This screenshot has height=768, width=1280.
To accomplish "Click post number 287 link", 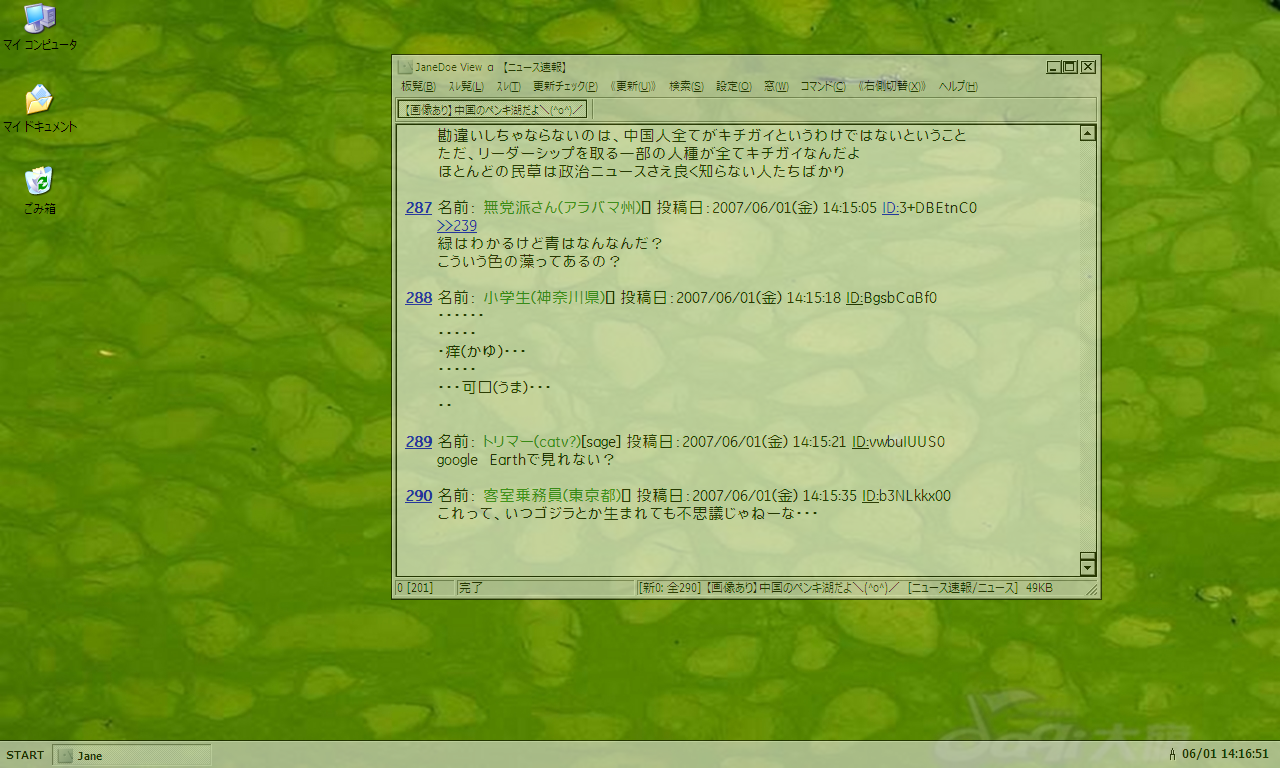I will click(x=419, y=208).
